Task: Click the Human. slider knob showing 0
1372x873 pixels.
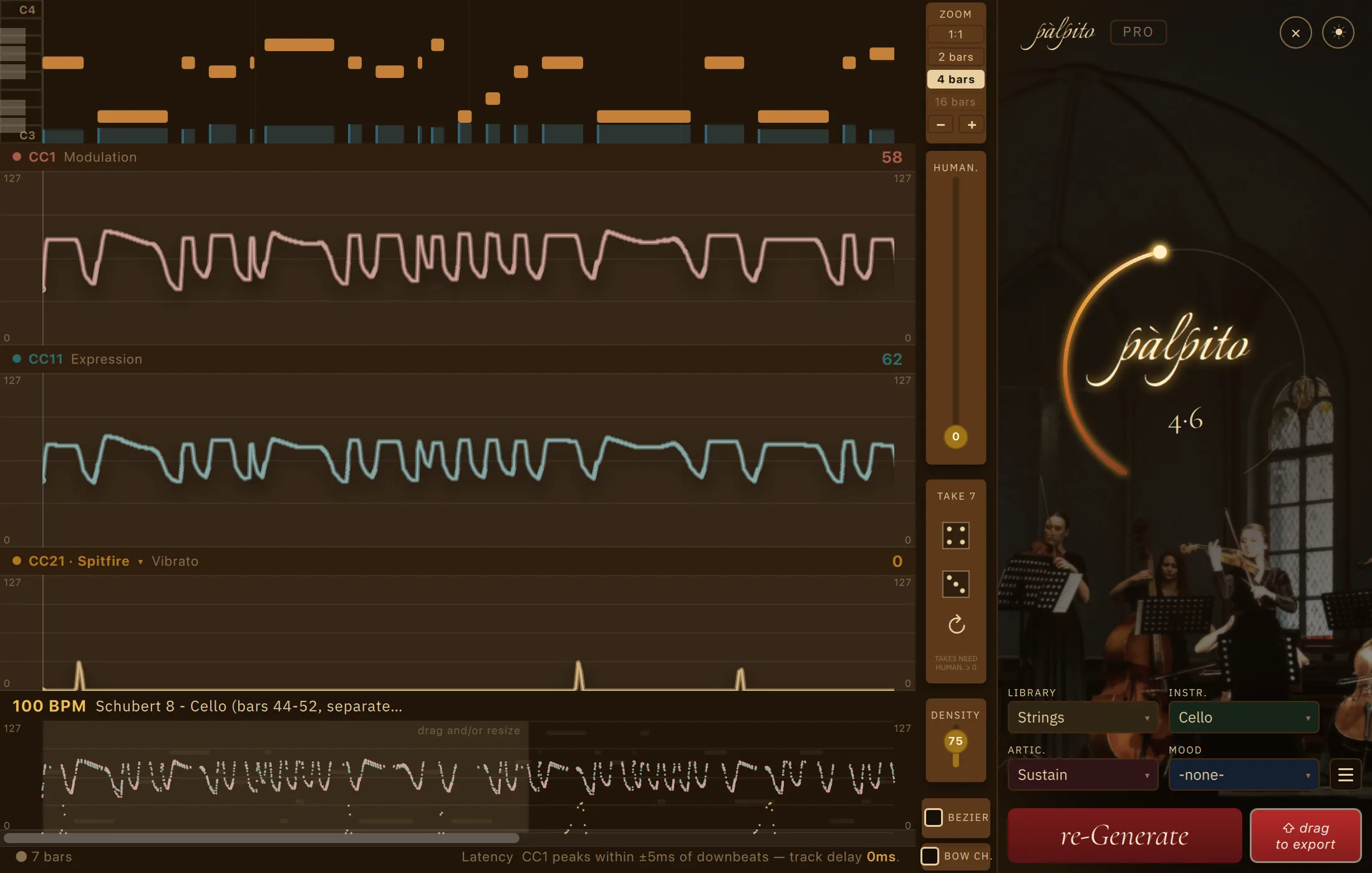Action: pos(955,436)
